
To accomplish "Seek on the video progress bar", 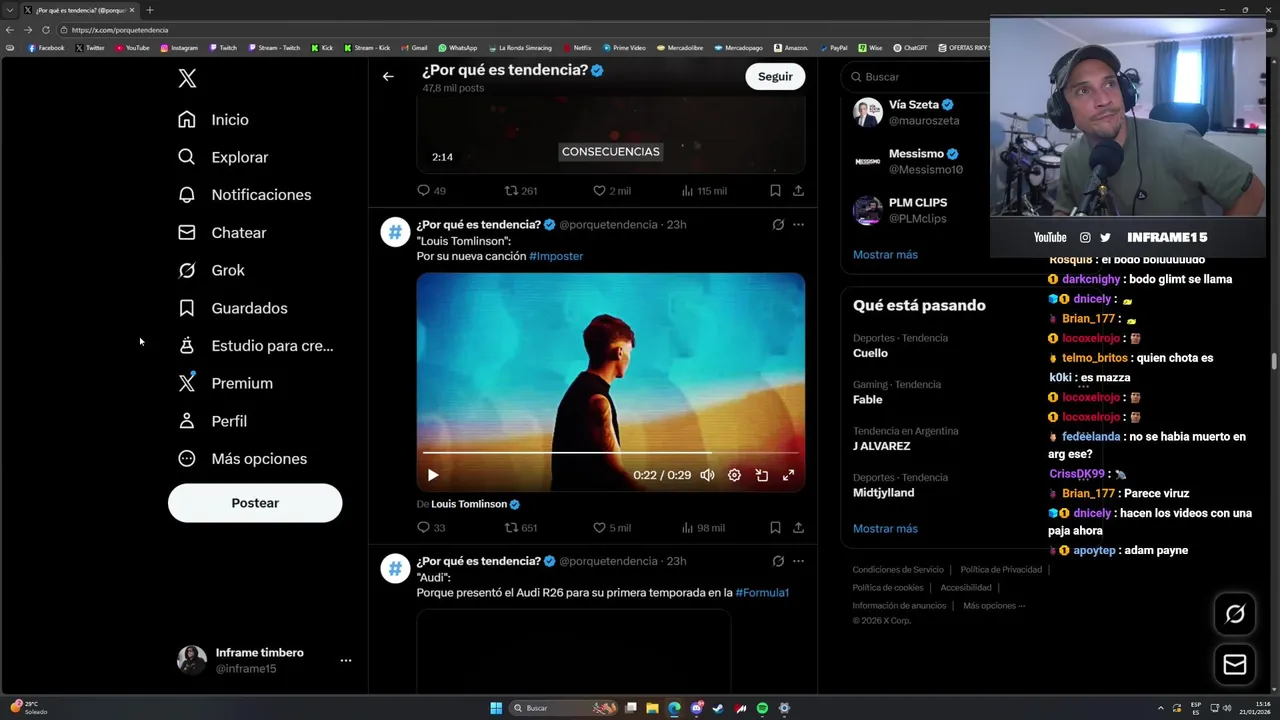I will pyautogui.click(x=611, y=453).
